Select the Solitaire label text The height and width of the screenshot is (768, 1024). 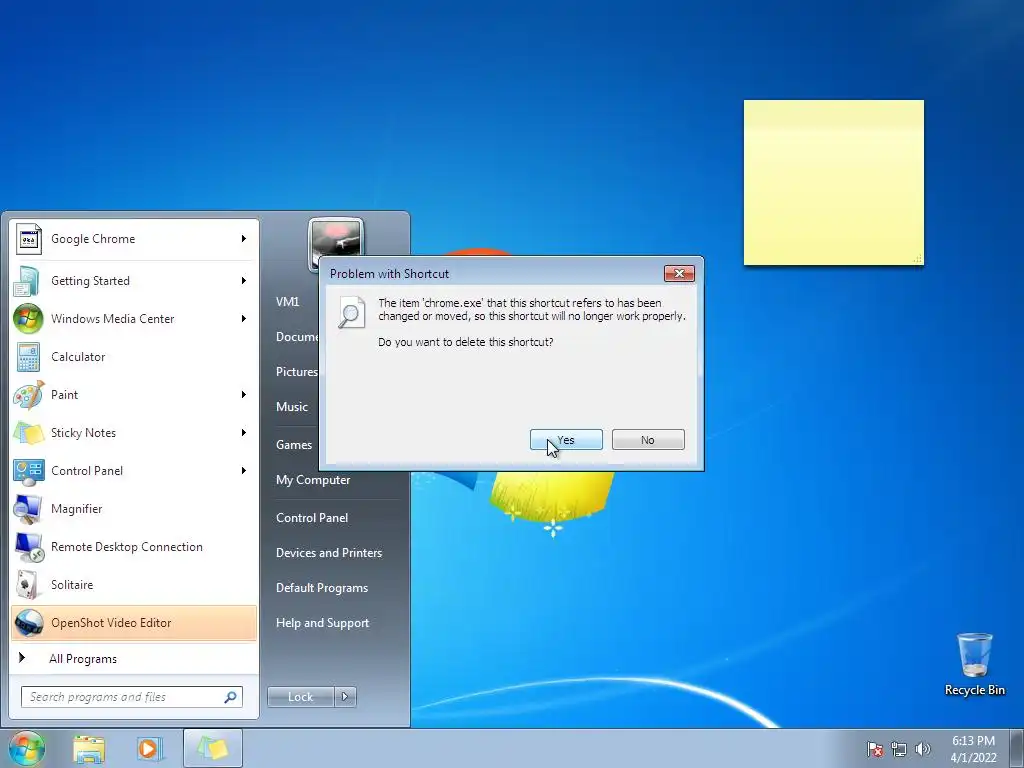pos(72,584)
